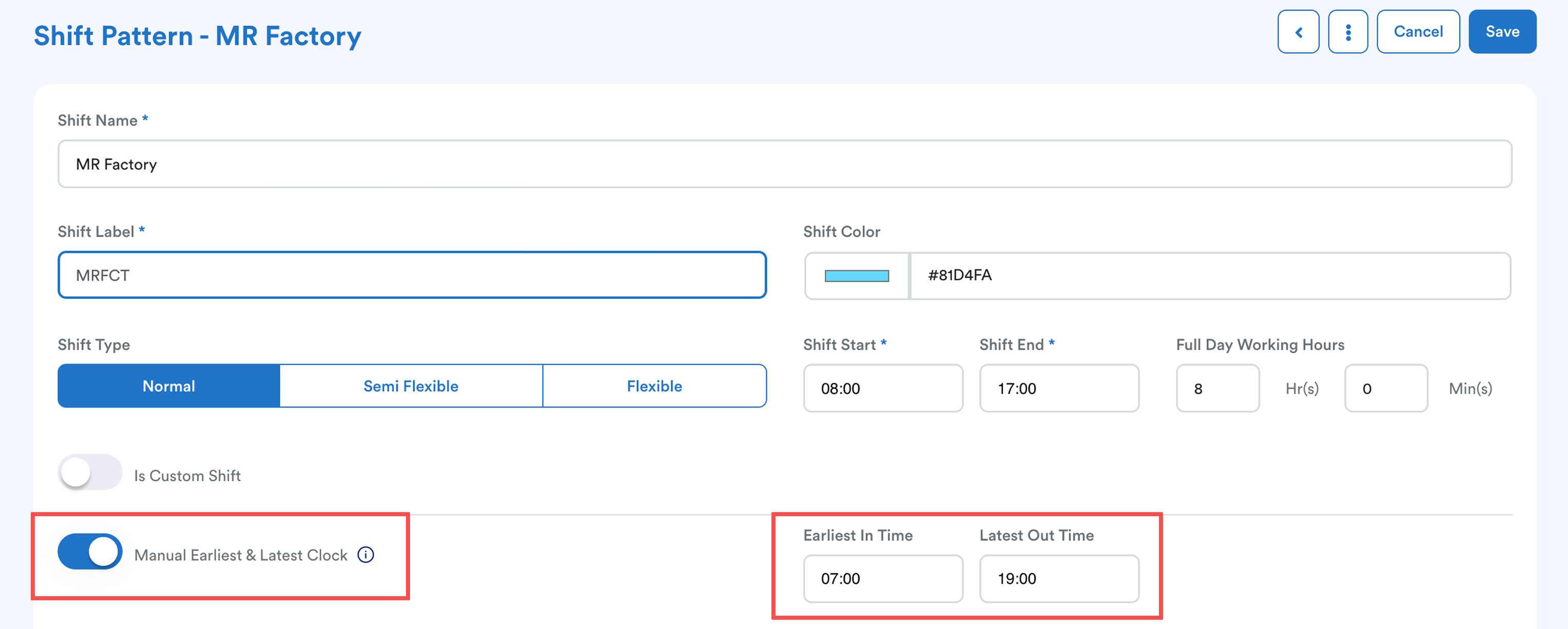The width and height of the screenshot is (1568, 629).
Task: Select the Normal shift type
Action: click(169, 386)
